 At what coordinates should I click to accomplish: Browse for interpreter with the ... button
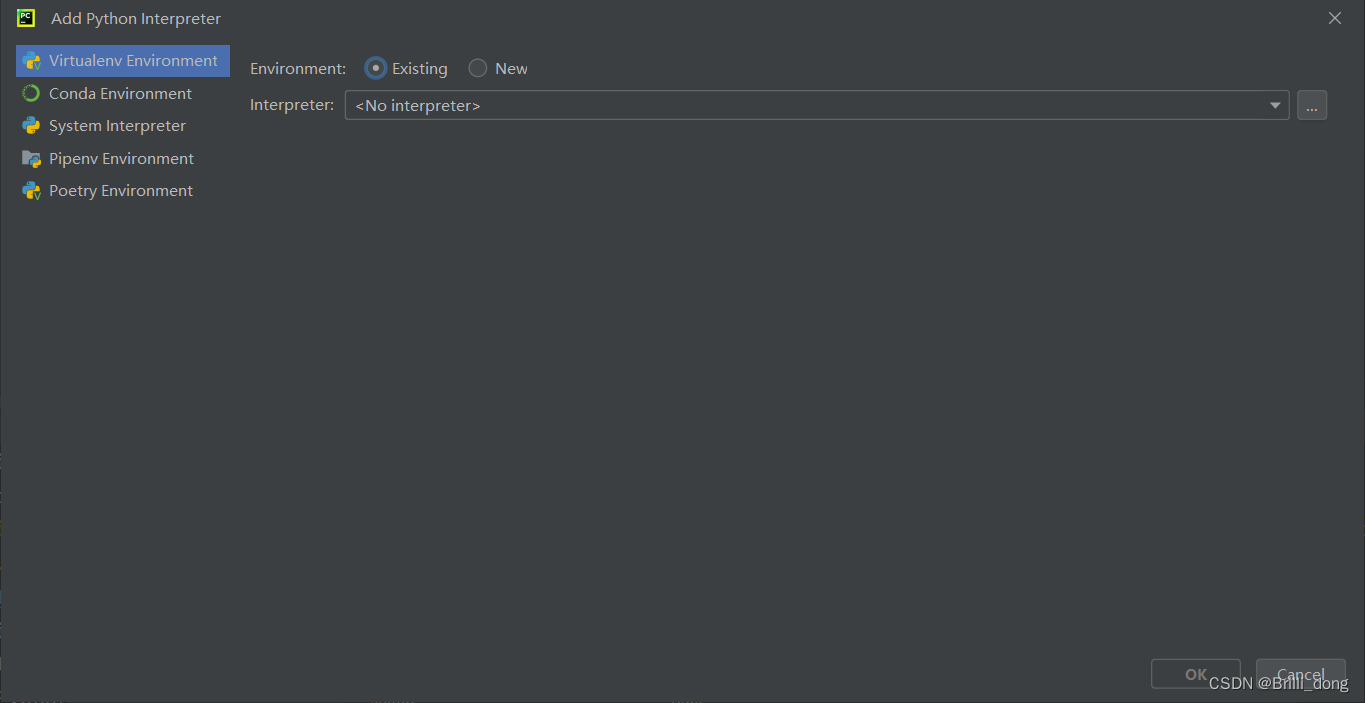pyautogui.click(x=1312, y=105)
